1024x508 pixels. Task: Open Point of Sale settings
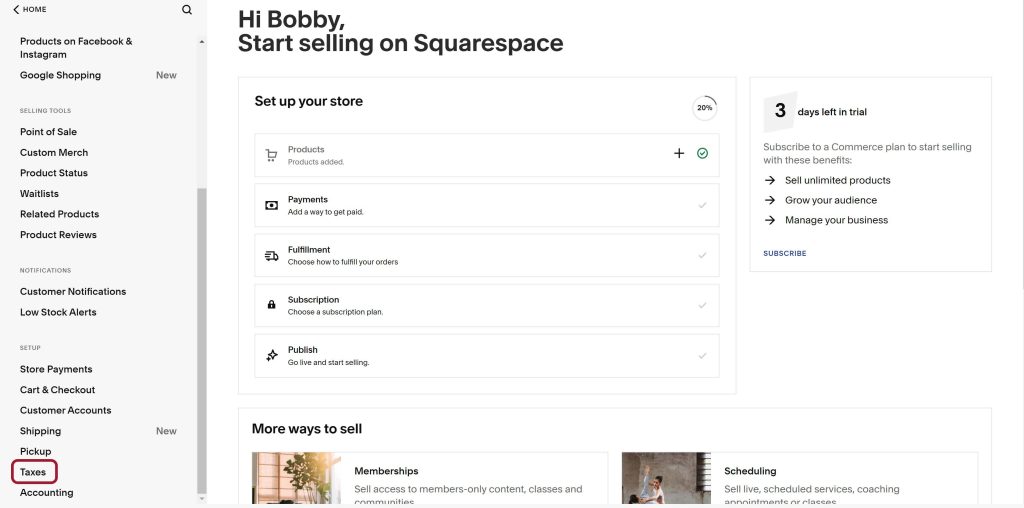[x=48, y=132]
